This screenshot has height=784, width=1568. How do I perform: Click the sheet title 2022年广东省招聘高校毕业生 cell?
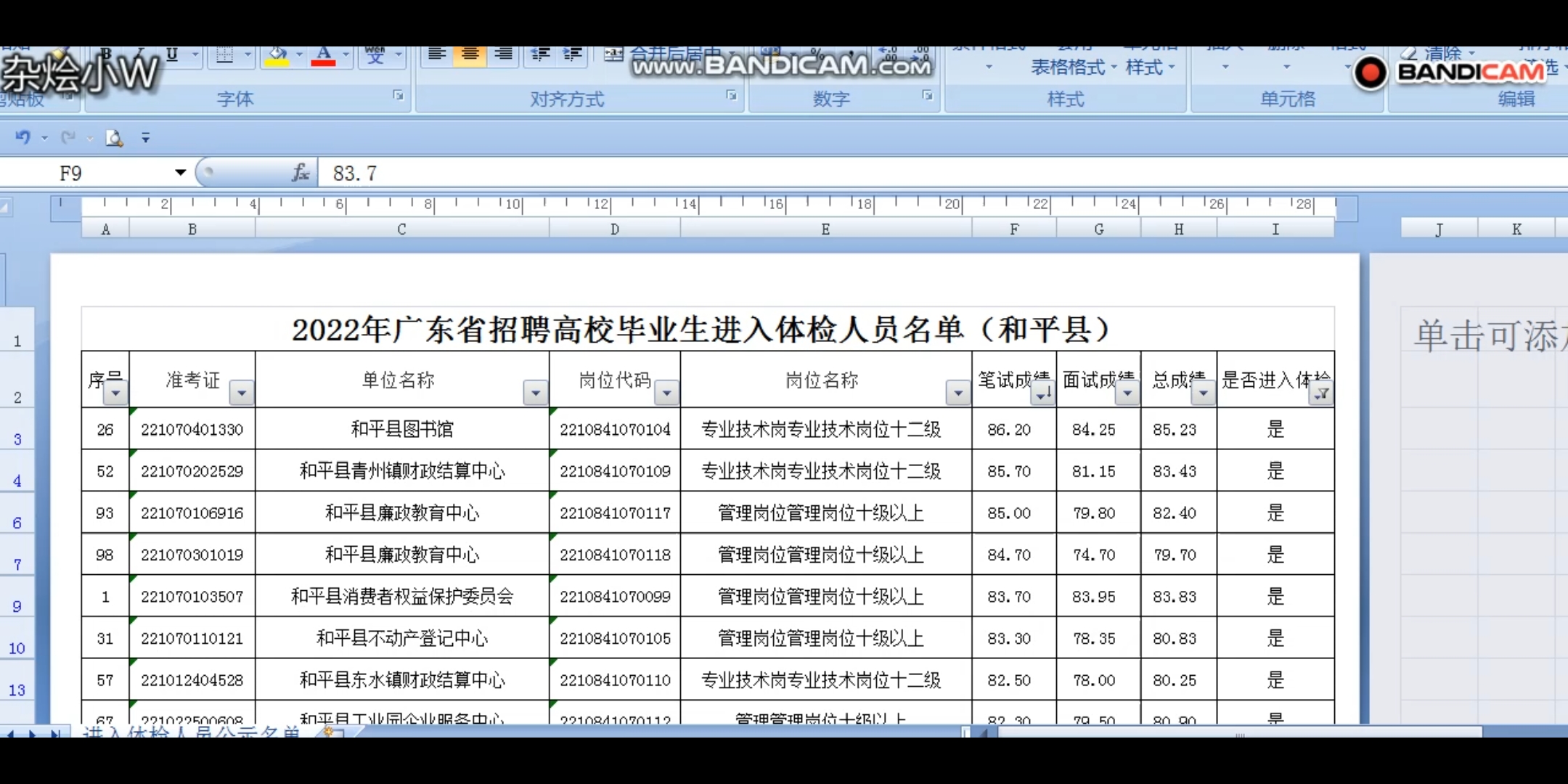coord(708,330)
